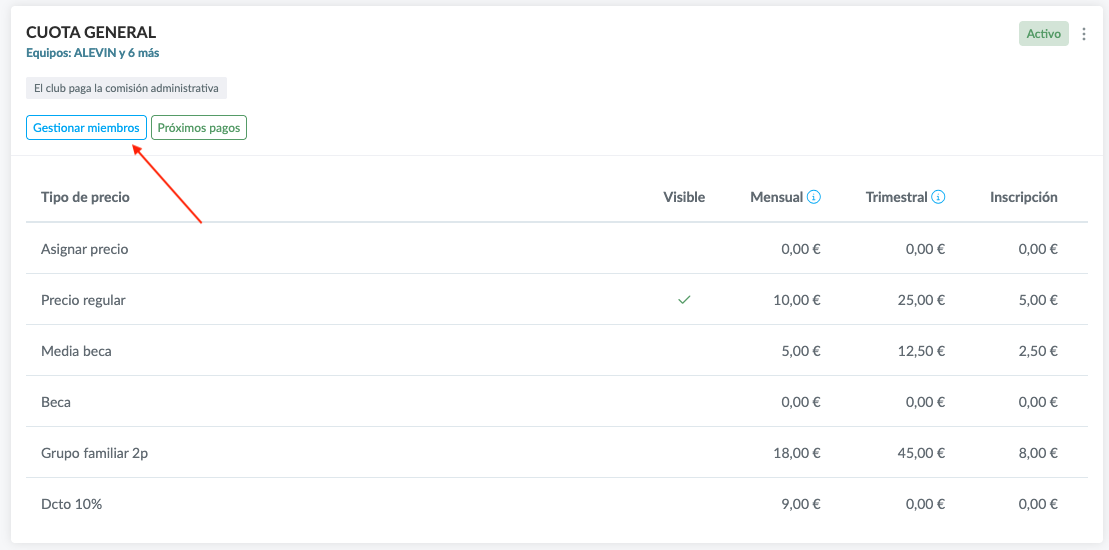Select the Asignar precio row

click(85, 249)
